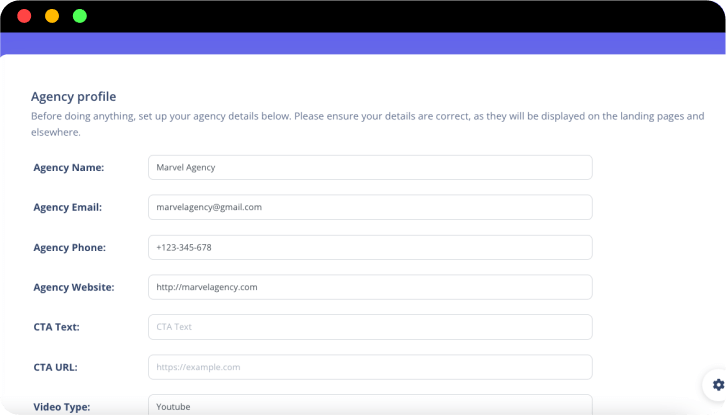Screen dimensions: 726x415
Task: Focus the Agency Name field with Marvel Agency
Action: pos(370,167)
